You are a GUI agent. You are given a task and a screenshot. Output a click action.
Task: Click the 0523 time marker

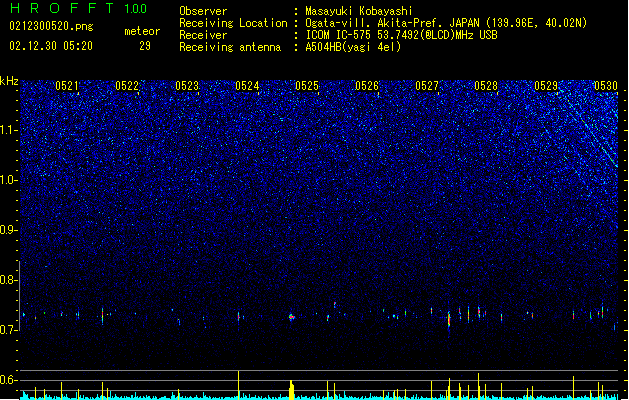click(187, 86)
